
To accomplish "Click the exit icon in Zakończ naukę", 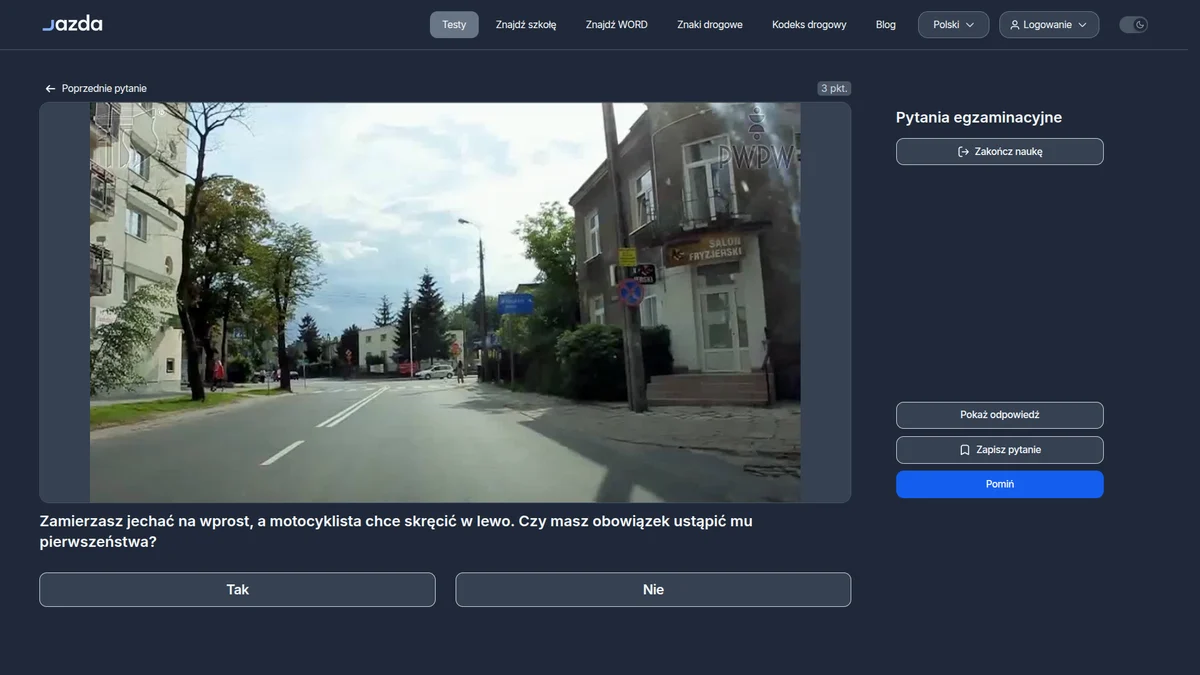I will [x=963, y=152].
